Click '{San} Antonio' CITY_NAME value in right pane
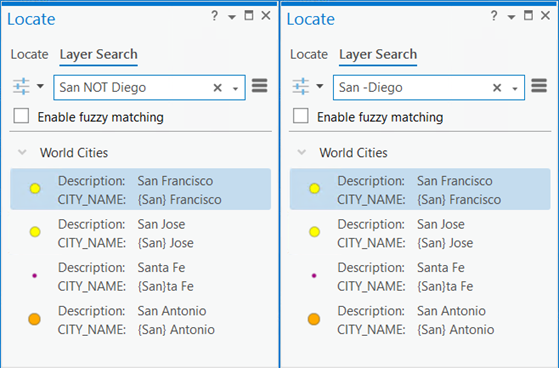 456,330
